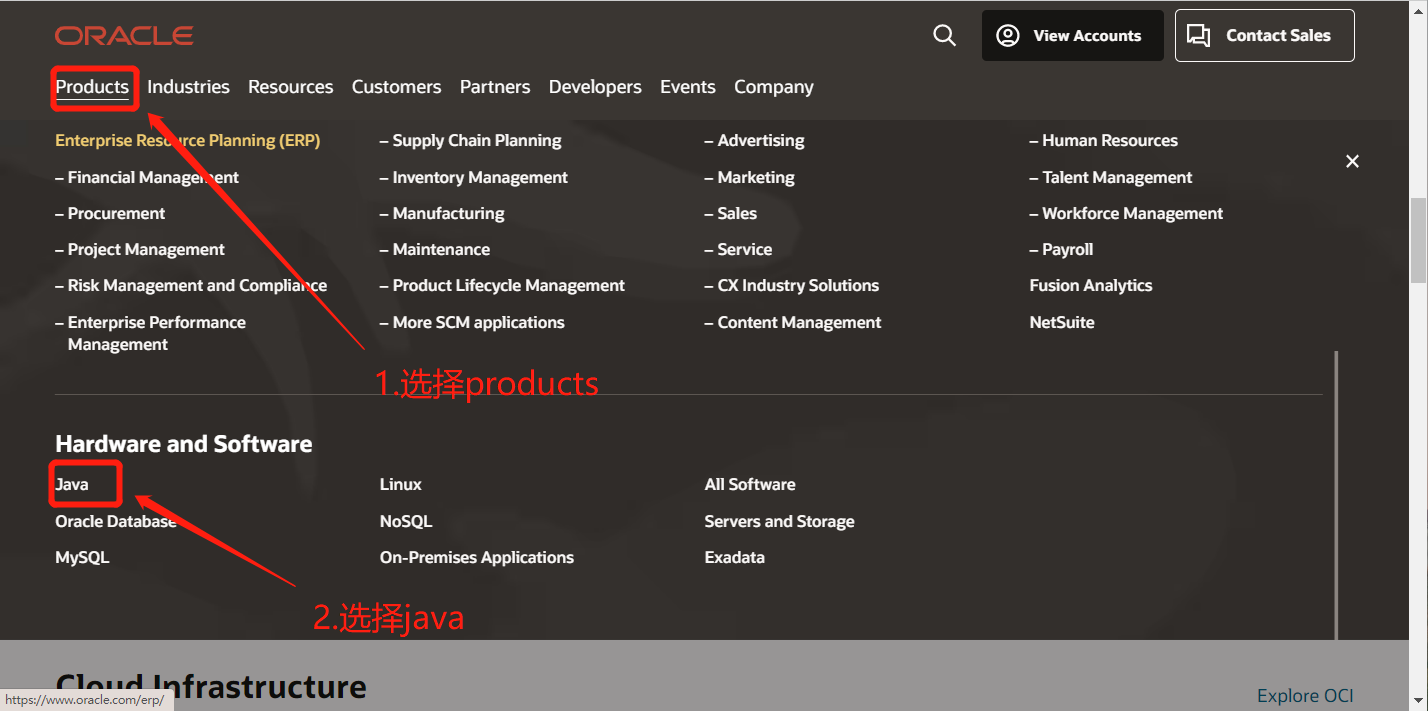The width and height of the screenshot is (1428, 711).
Task: Open On-Premises Applications link
Action: [x=477, y=558]
